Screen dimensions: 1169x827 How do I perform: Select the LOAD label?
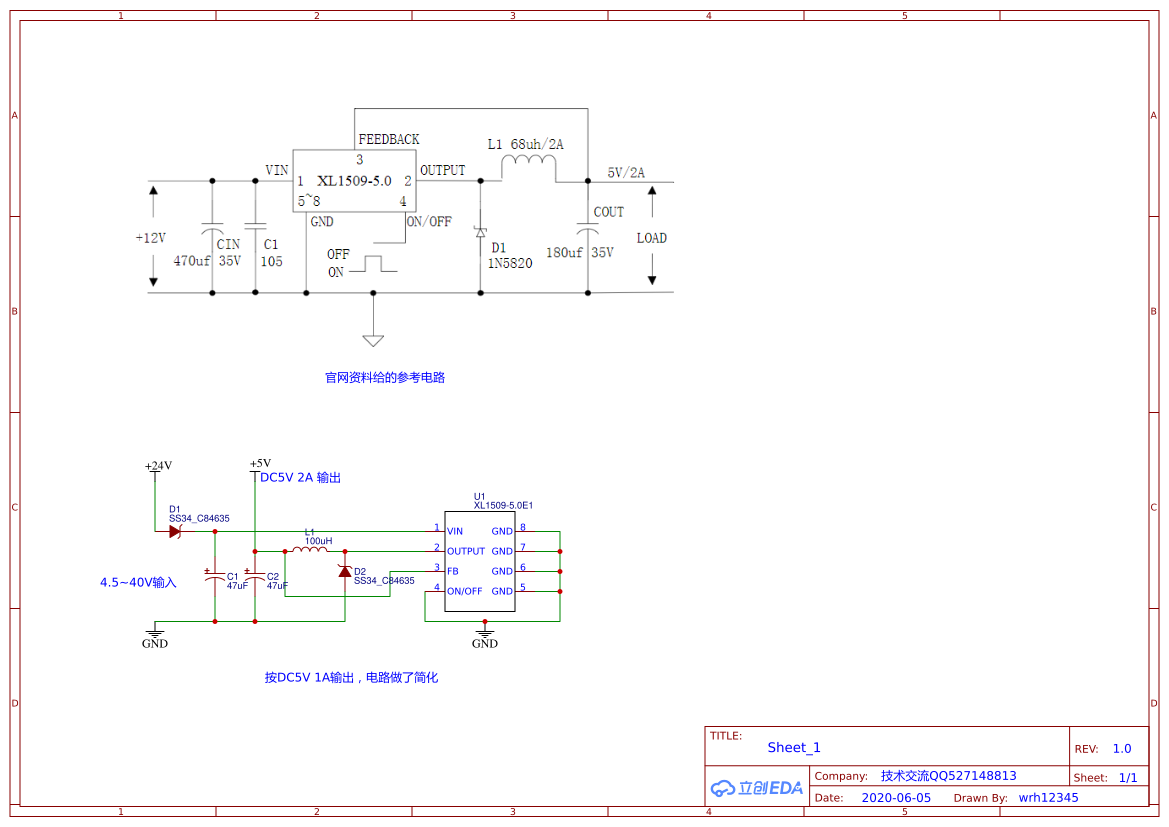click(x=652, y=238)
